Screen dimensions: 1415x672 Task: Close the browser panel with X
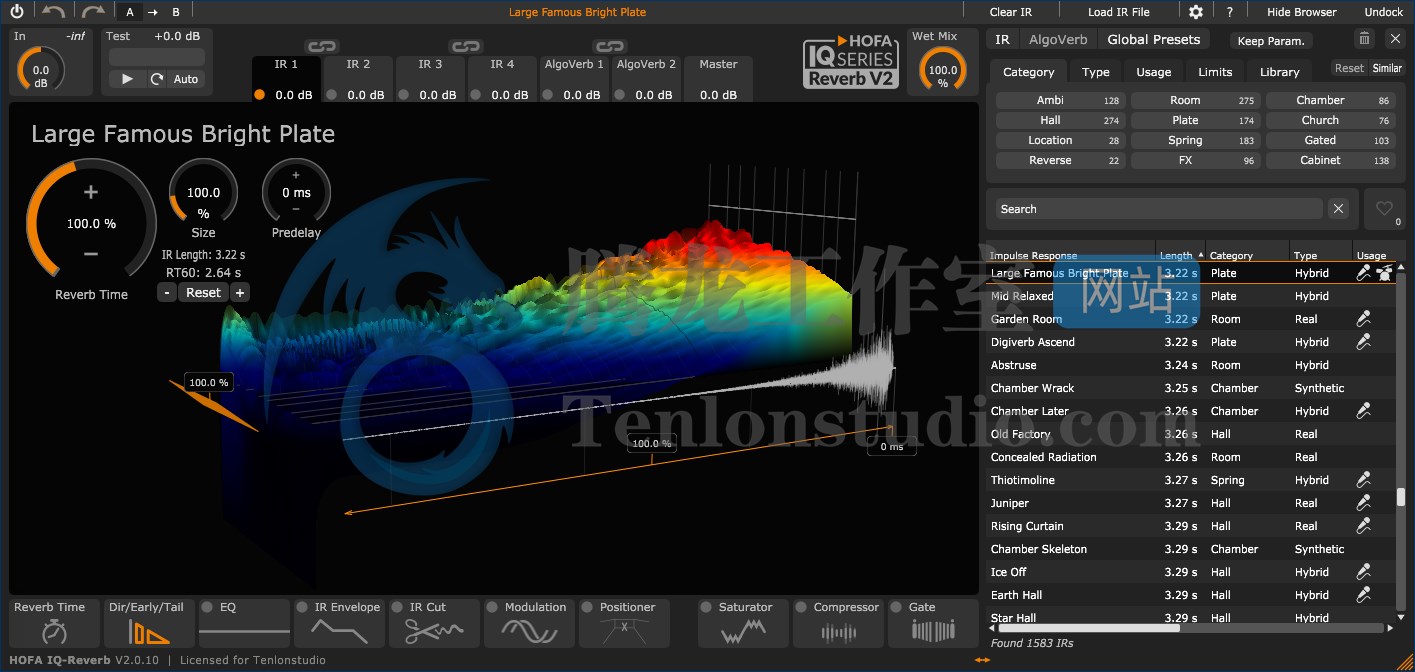(x=1395, y=39)
